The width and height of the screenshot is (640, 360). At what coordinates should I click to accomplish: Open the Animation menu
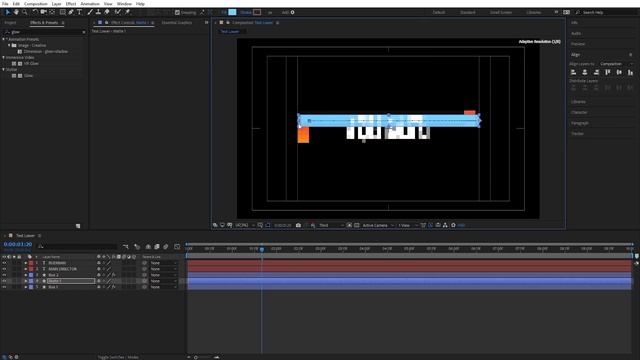(x=90, y=4)
